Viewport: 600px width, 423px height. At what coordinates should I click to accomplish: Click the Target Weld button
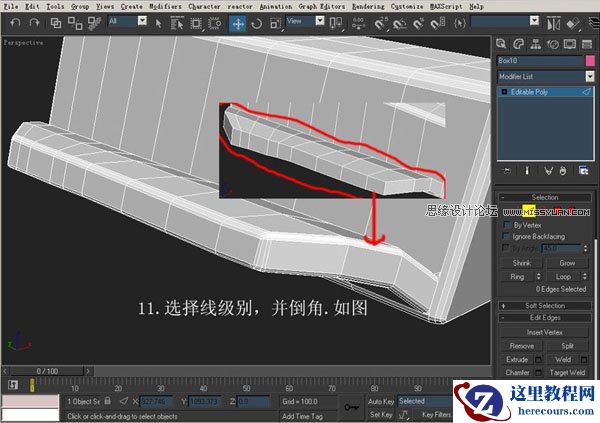[567, 372]
